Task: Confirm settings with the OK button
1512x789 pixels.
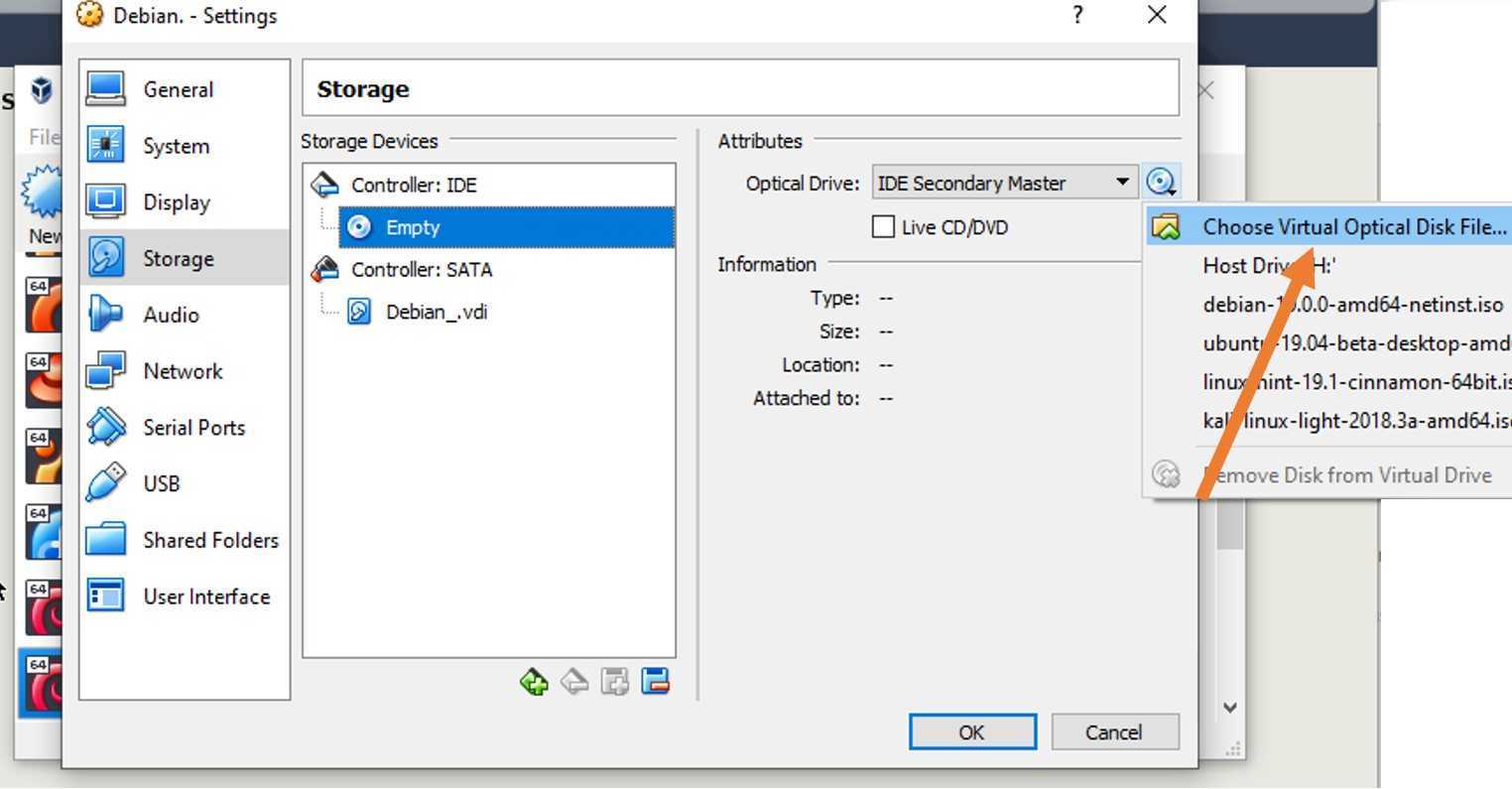Action: point(972,732)
